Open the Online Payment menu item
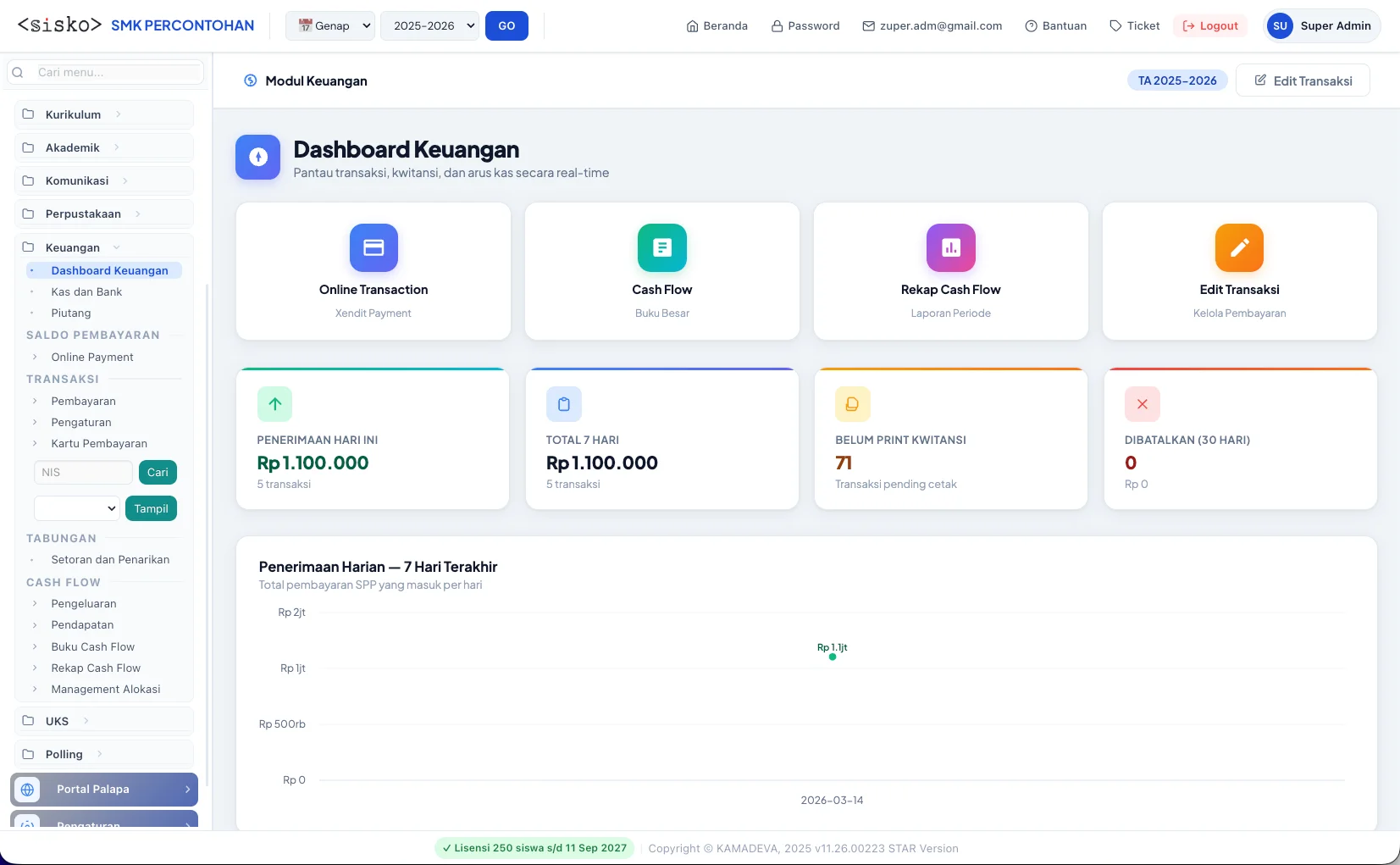 (92, 357)
